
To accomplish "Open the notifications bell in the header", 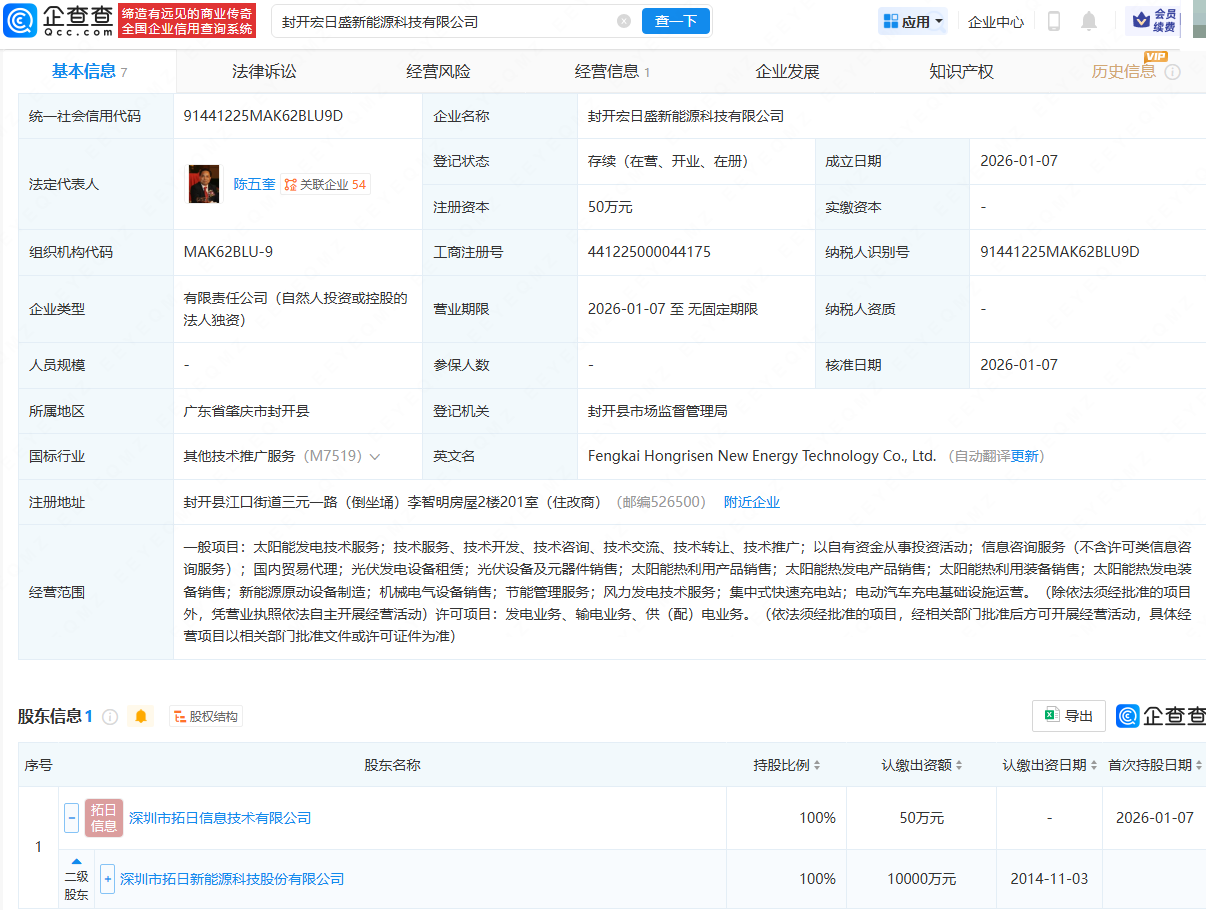I will coord(1089,21).
